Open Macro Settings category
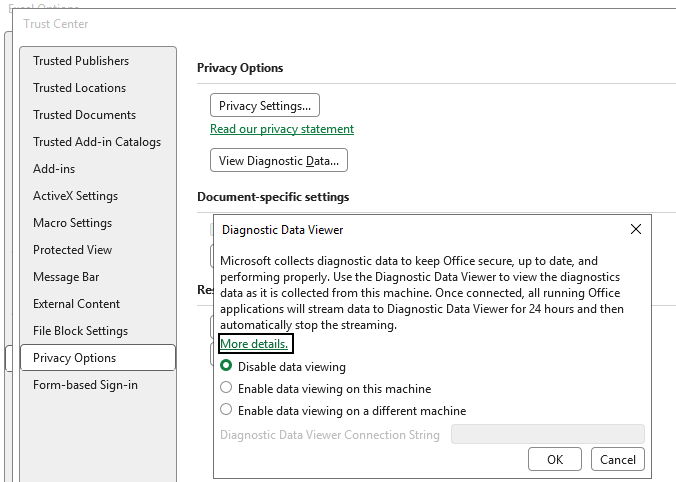The width and height of the screenshot is (676, 482). coord(73,223)
